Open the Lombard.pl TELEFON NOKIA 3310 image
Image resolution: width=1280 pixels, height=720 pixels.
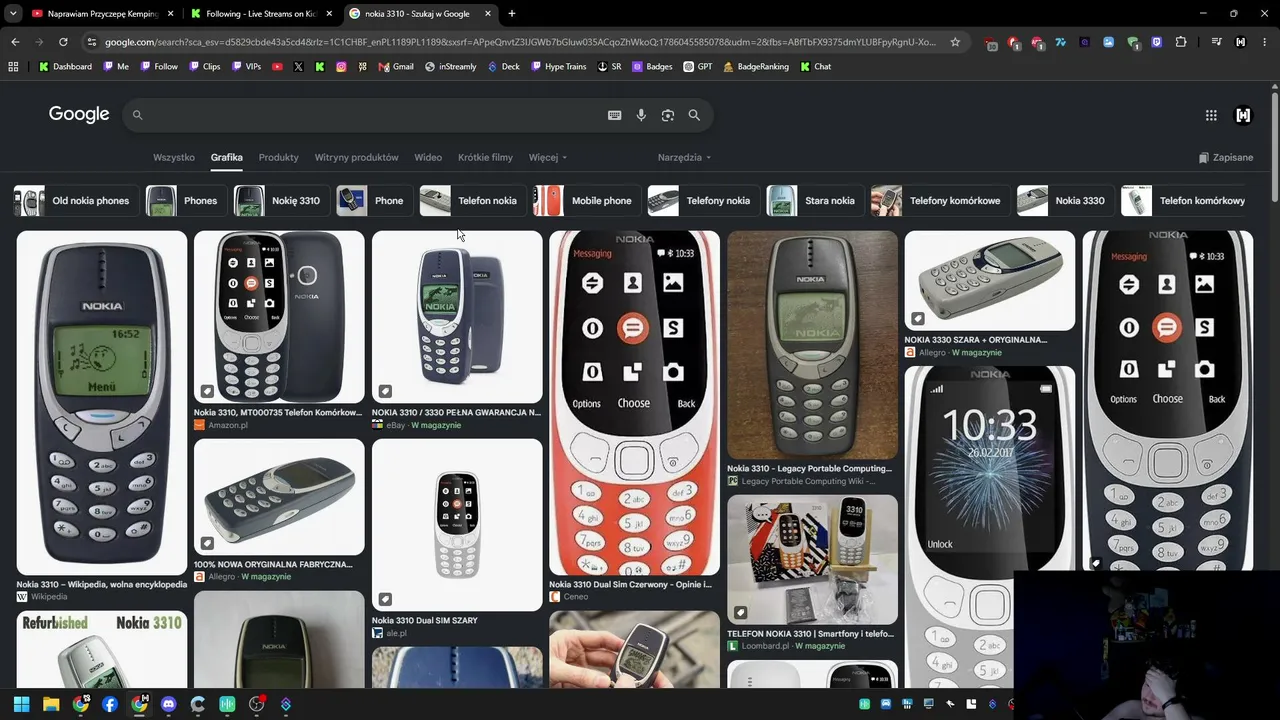812,560
